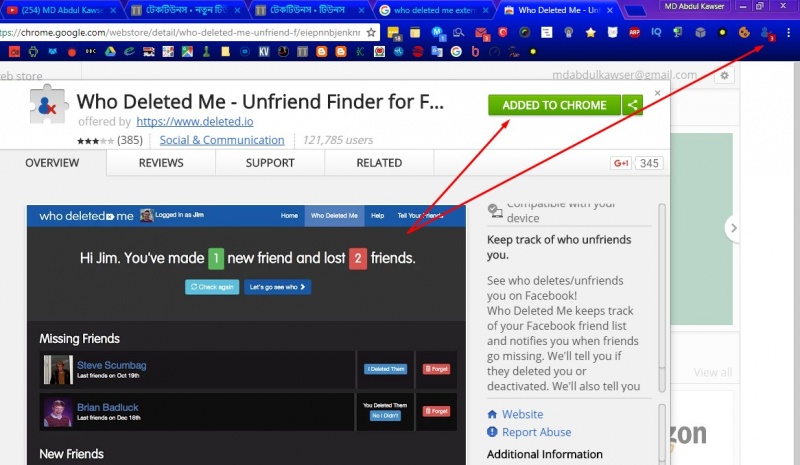Switch to the Reviews tab

point(161,163)
